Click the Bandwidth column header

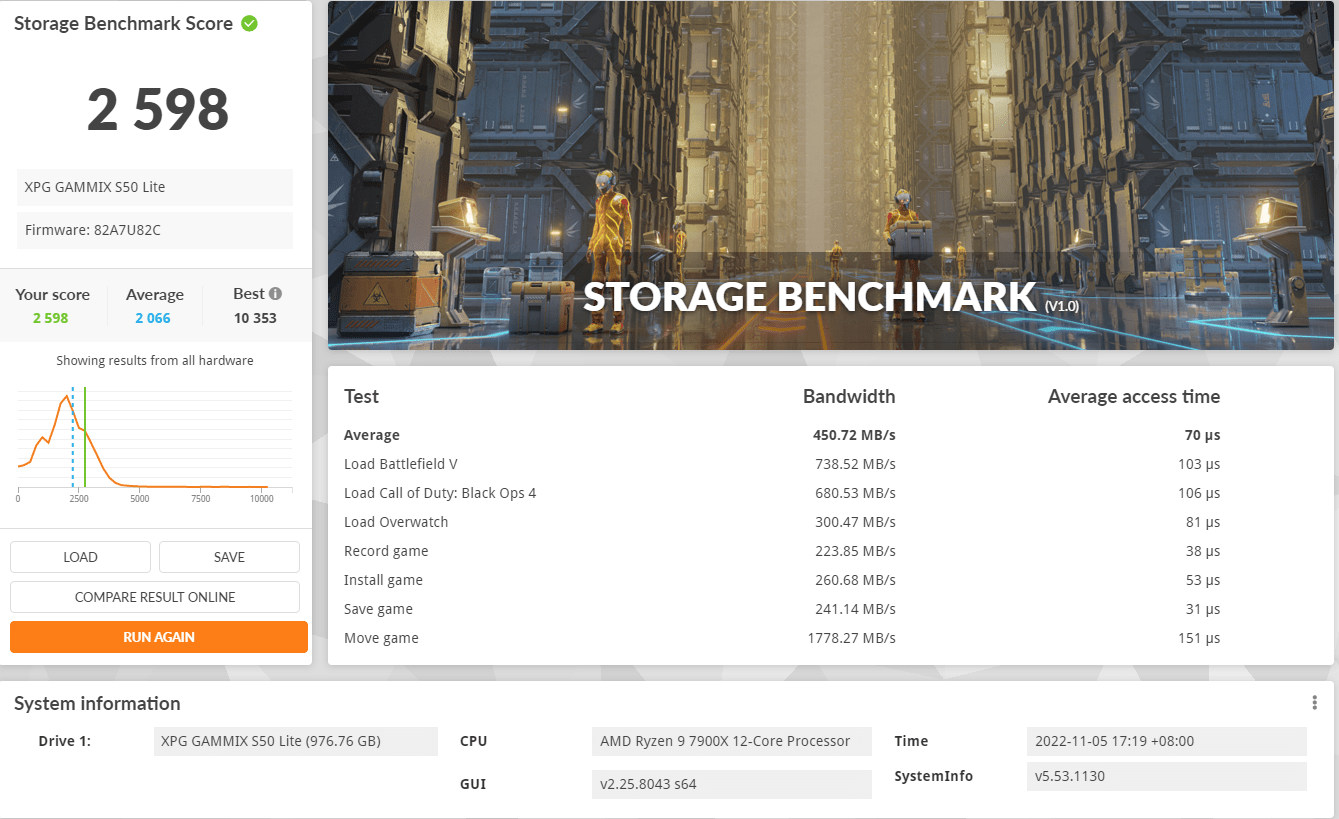[849, 397]
